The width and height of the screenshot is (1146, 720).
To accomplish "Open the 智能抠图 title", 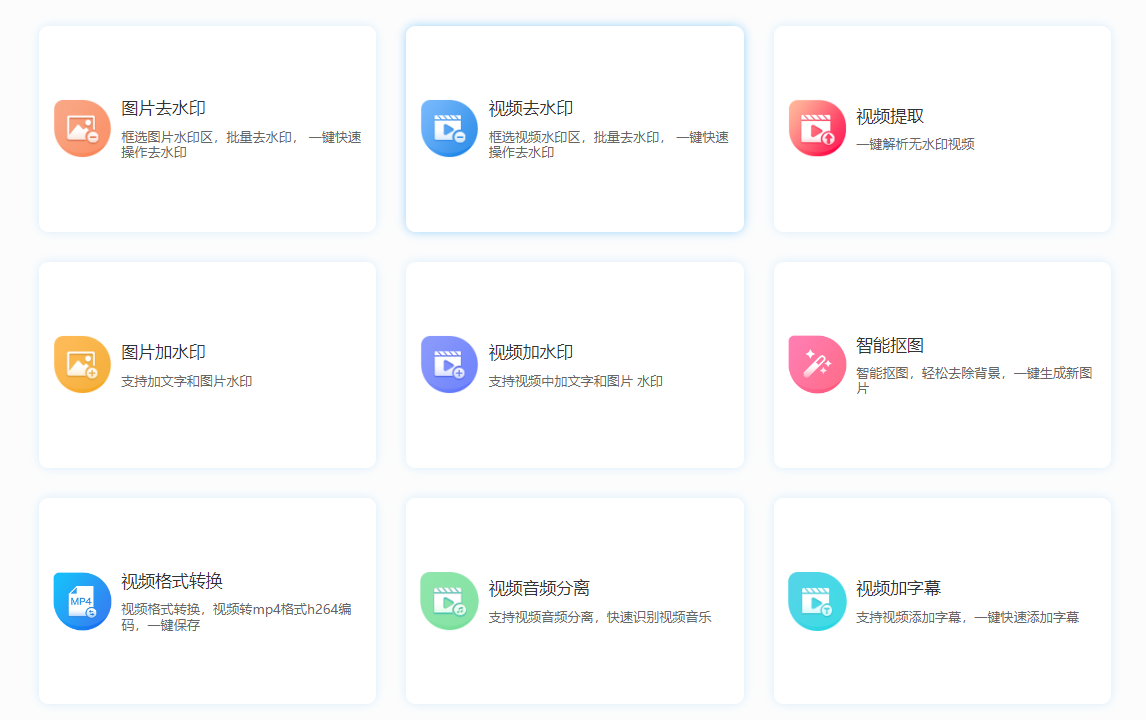I will [890, 345].
